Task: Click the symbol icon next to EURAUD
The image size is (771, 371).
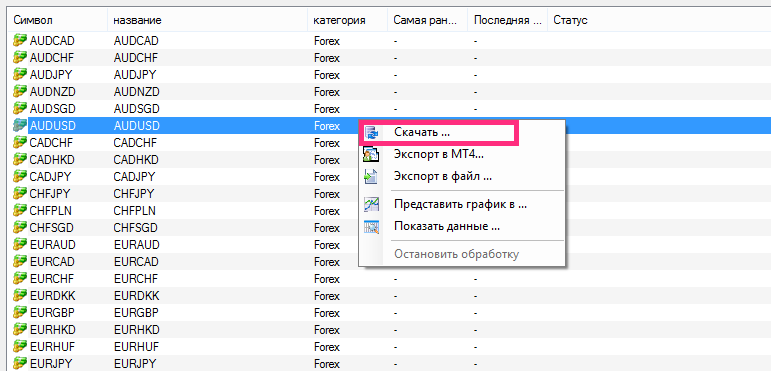Action: coord(20,245)
